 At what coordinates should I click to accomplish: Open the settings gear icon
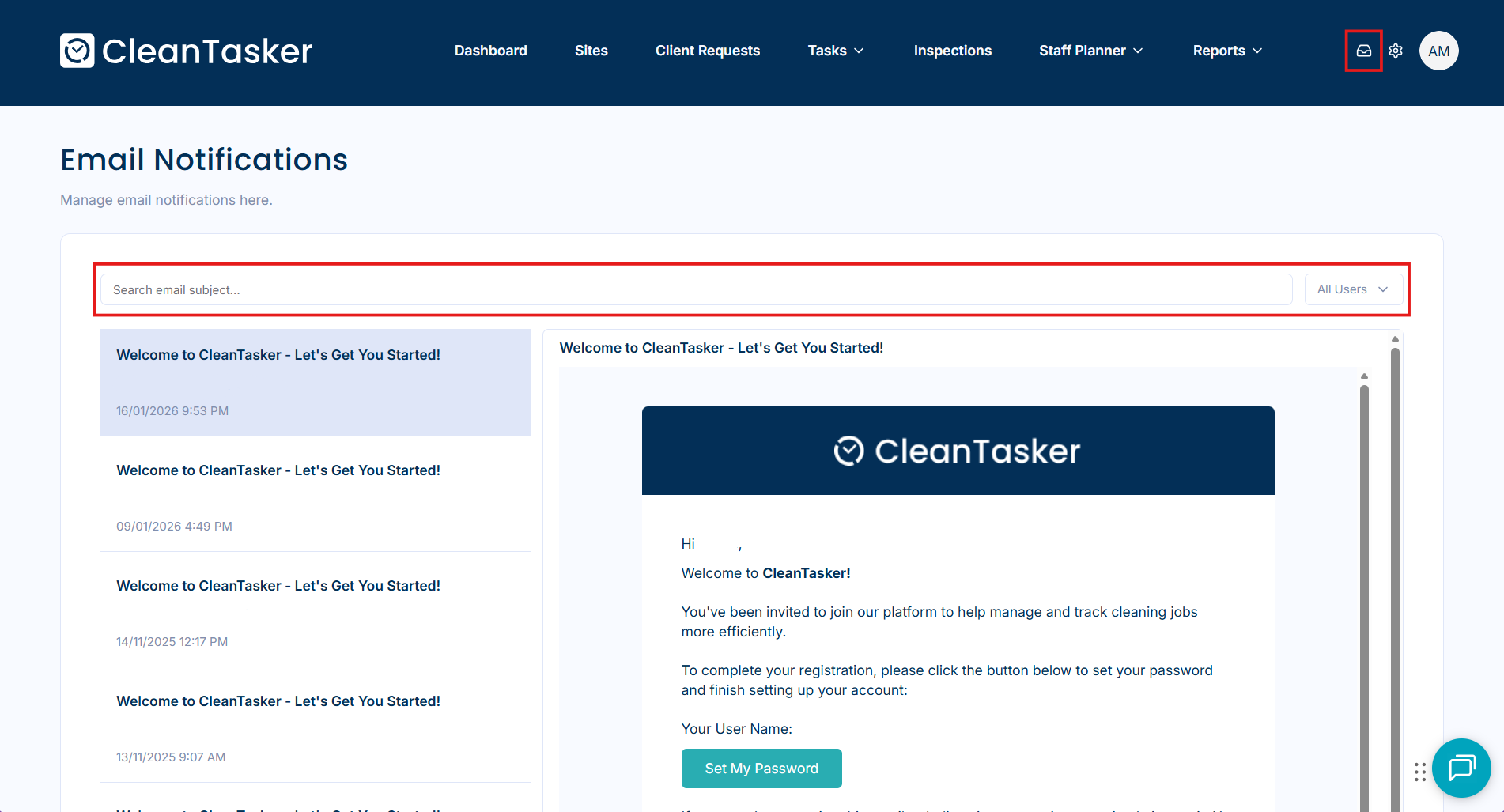[1396, 51]
